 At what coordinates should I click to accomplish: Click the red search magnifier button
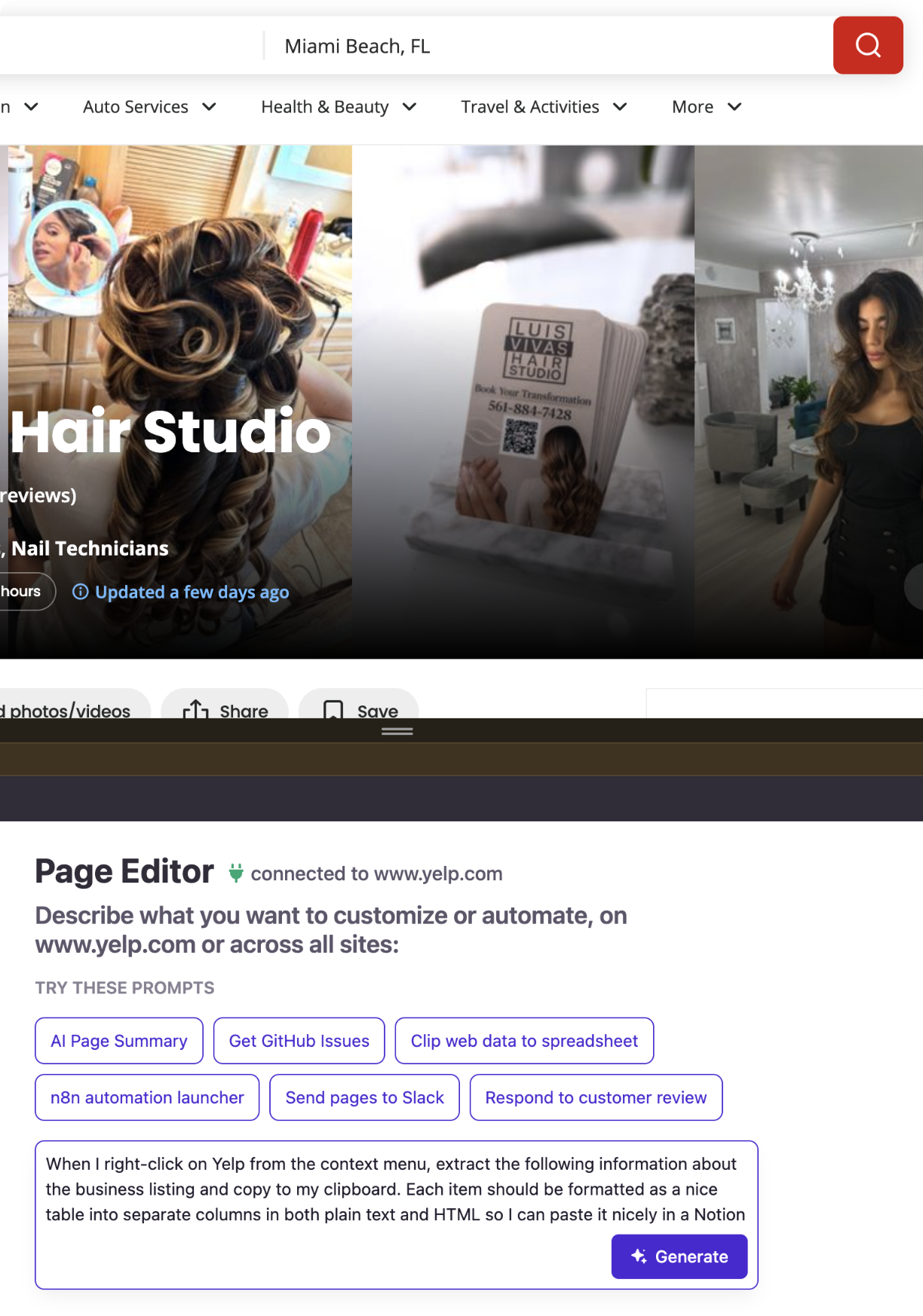(867, 45)
